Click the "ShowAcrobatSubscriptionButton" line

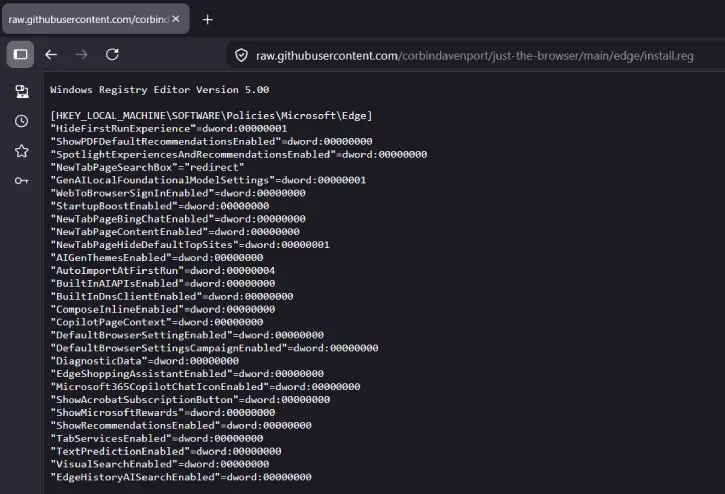(x=190, y=400)
